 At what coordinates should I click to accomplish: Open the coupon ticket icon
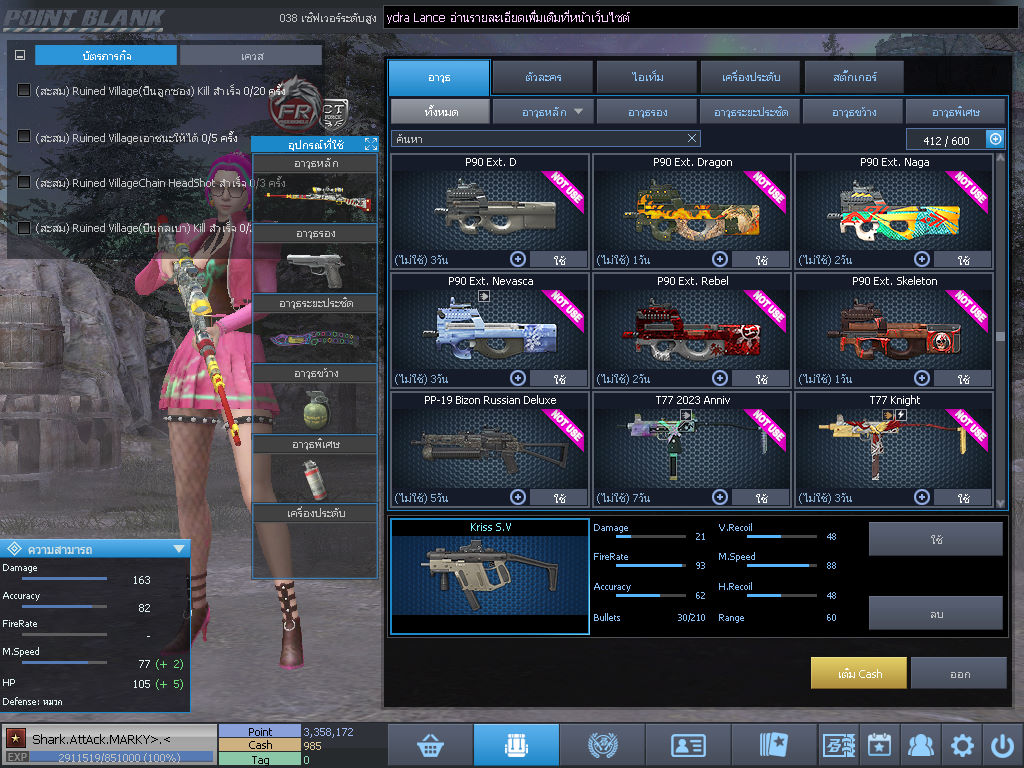(x=839, y=745)
